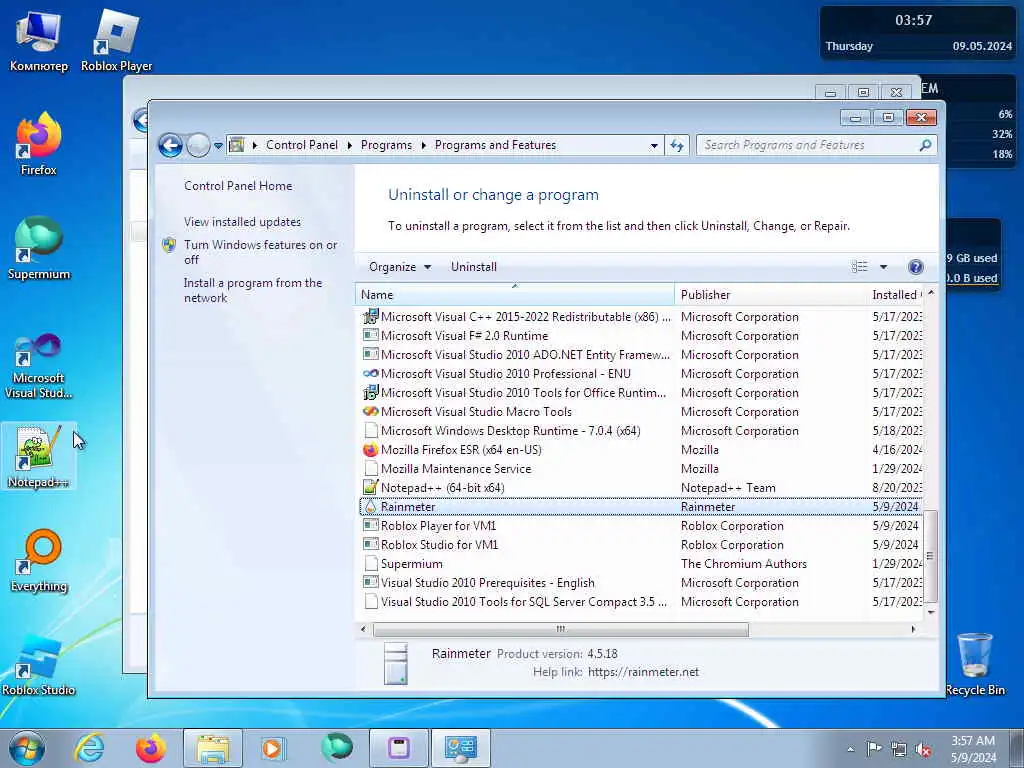Open the Компютер desktop icon

click(x=39, y=41)
